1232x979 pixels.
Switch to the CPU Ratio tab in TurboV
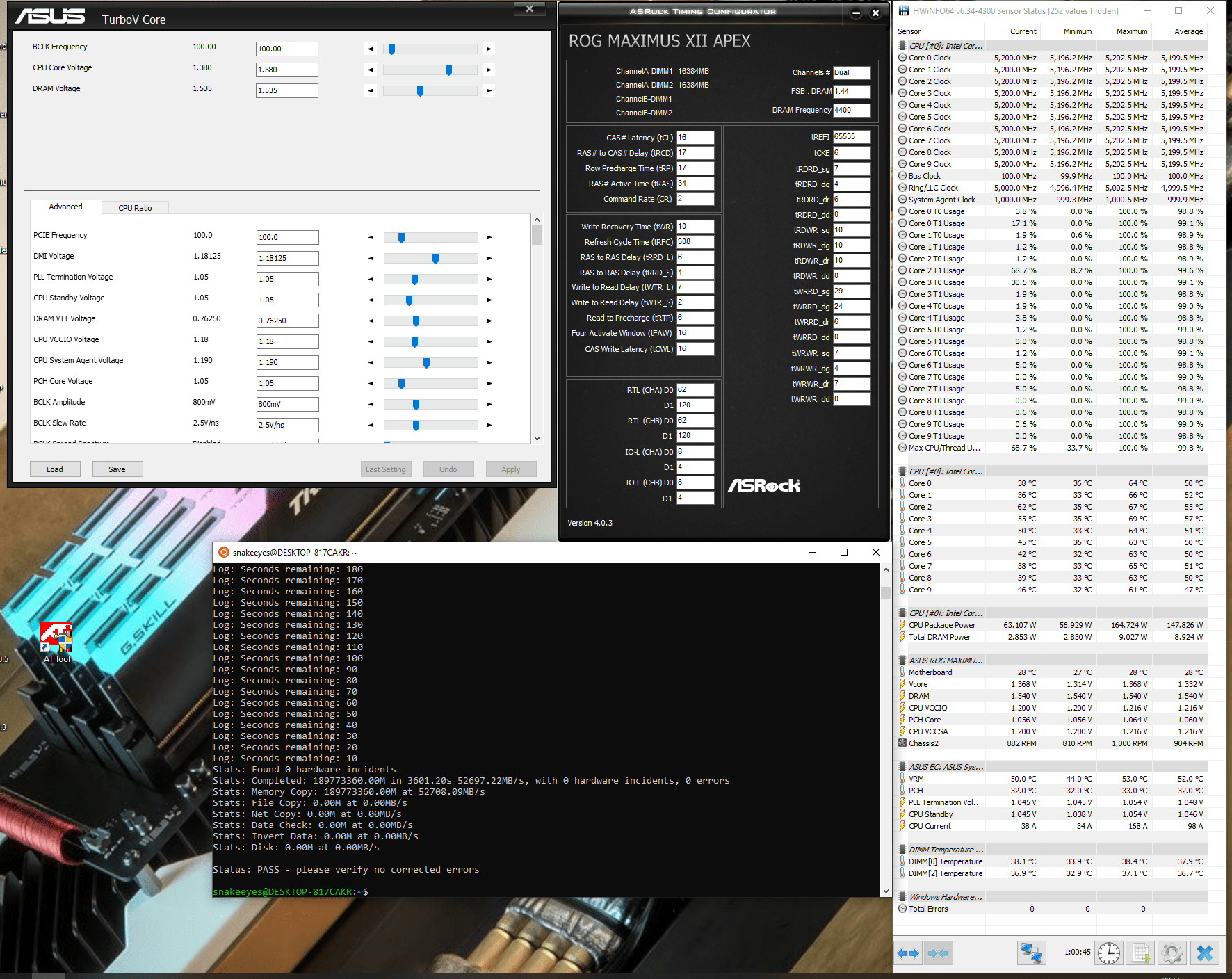(135, 208)
